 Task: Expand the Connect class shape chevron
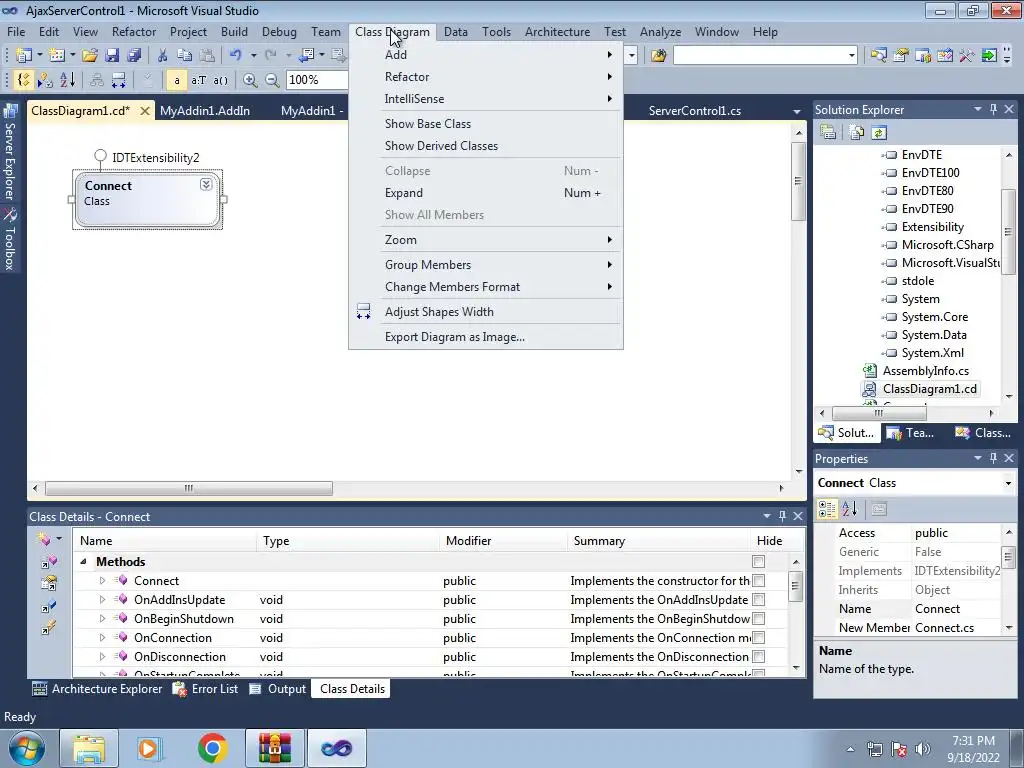click(x=206, y=185)
